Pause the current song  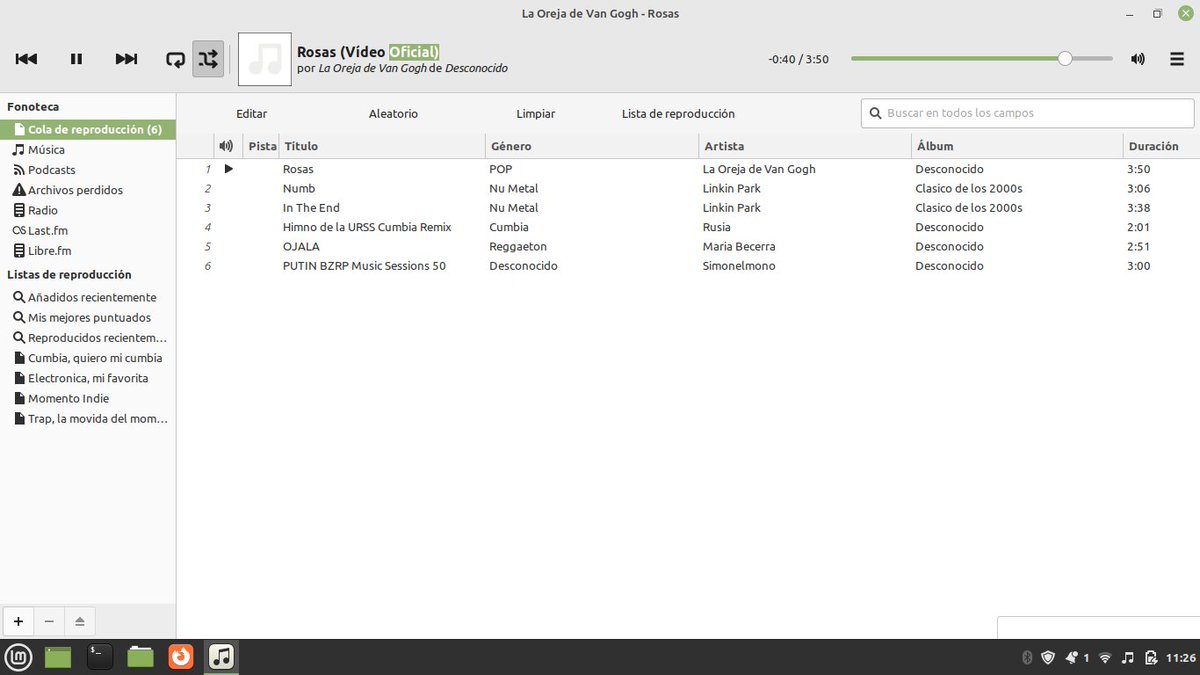(76, 59)
